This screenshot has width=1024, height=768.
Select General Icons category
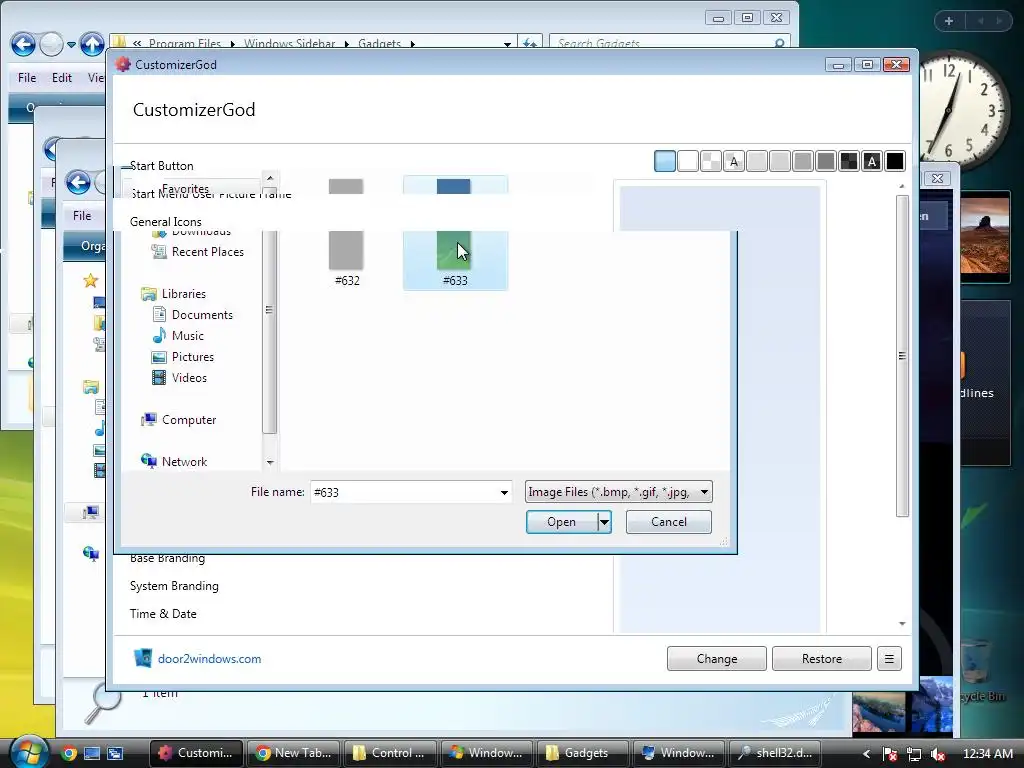(x=165, y=222)
